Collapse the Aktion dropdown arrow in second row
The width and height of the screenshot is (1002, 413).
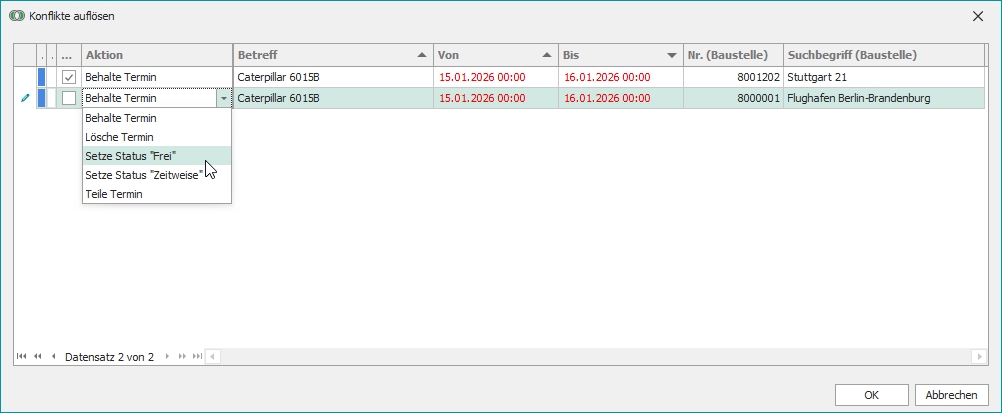[222, 98]
